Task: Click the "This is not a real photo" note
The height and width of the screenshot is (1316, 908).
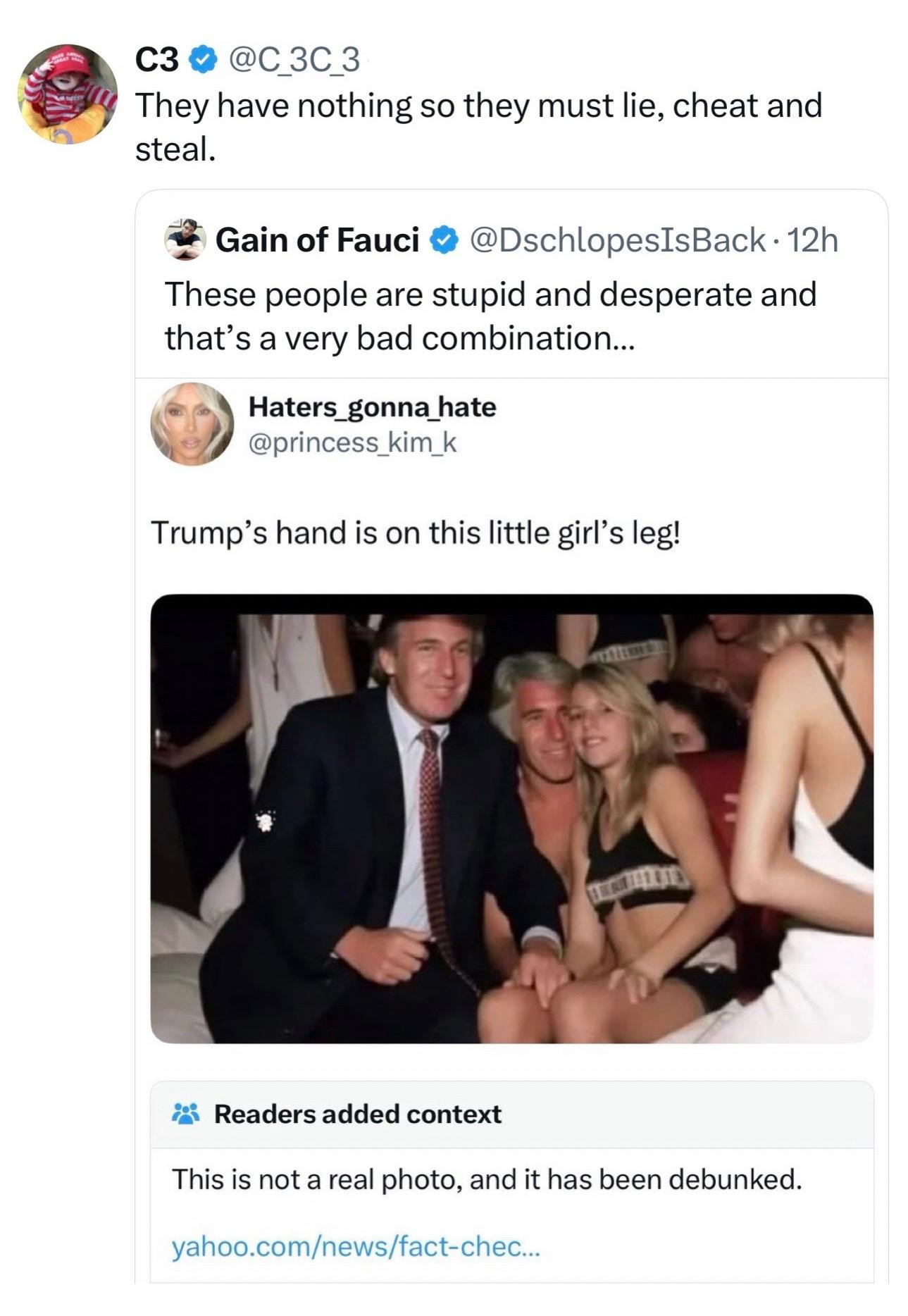Action: [487, 1179]
